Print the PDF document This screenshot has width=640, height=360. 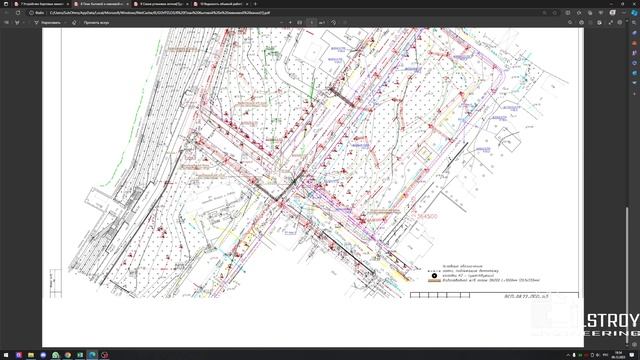581,22
